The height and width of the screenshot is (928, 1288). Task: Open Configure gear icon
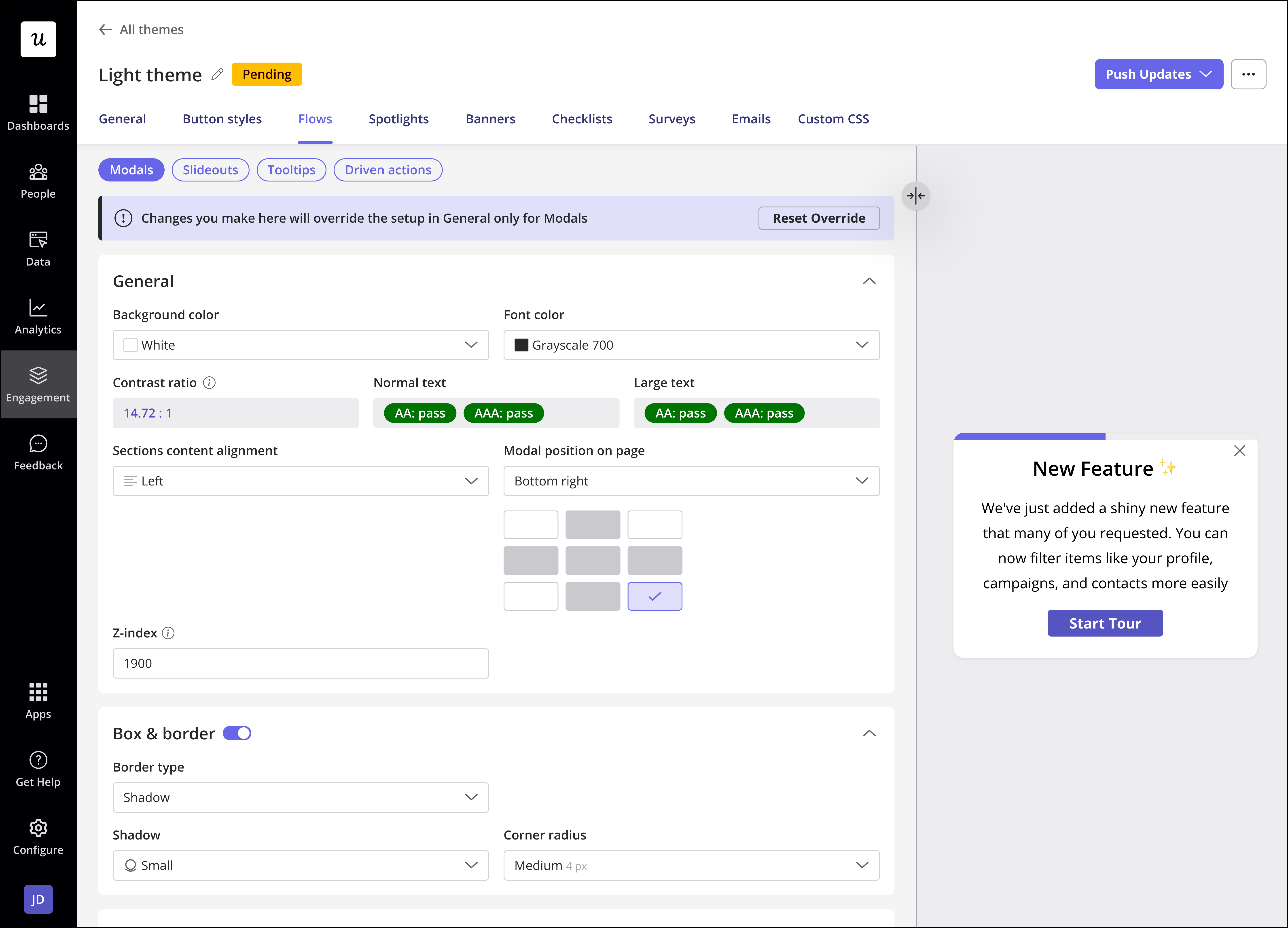pos(38,828)
